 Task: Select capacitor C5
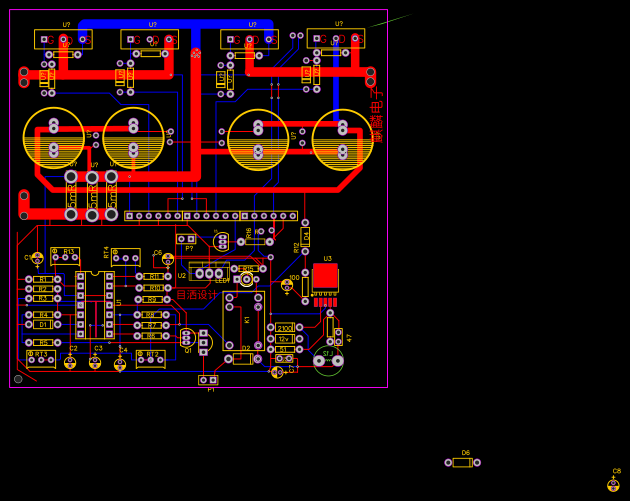[168, 259]
